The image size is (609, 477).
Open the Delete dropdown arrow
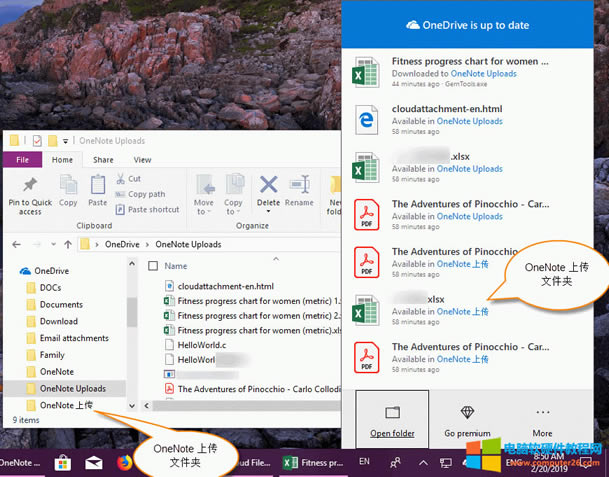point(268,212)
